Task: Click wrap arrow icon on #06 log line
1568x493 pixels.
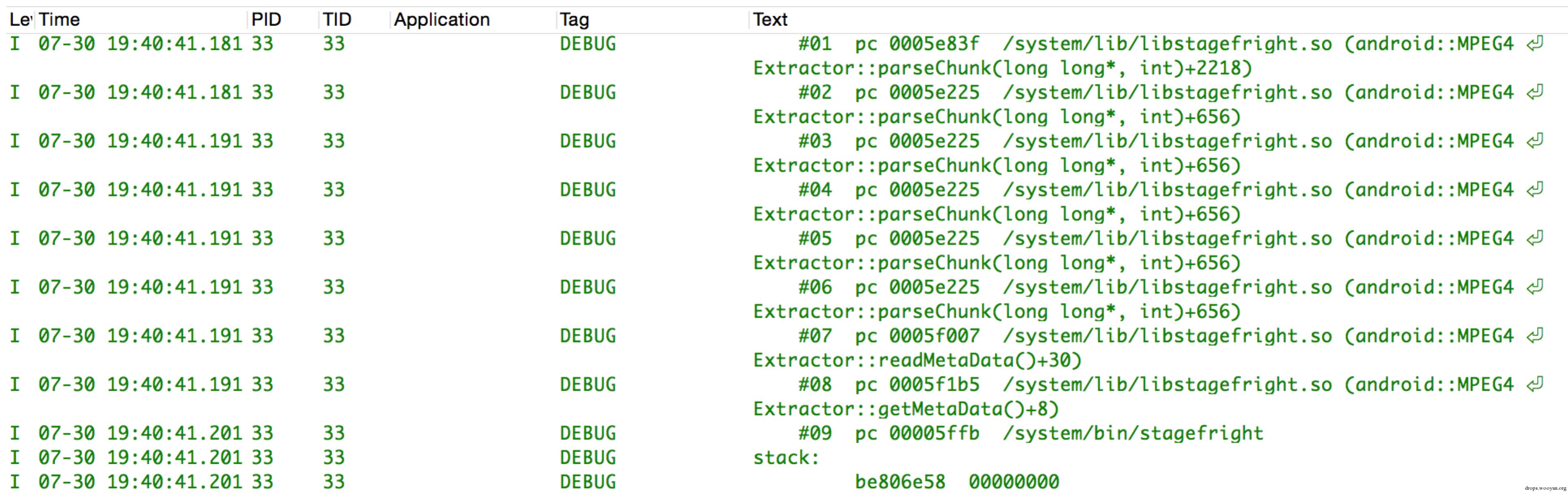Action: tap(1535, 286)
